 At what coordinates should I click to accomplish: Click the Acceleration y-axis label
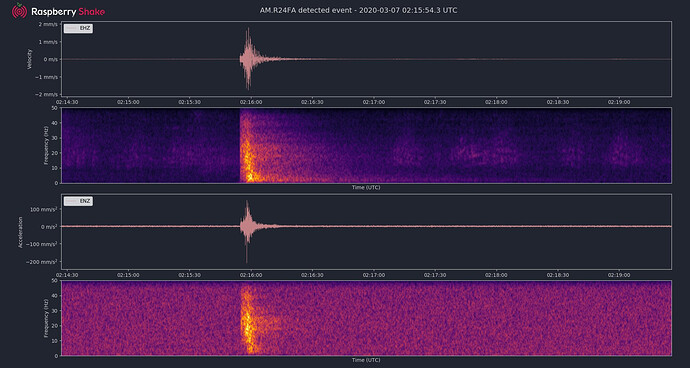click(x=21, y=232)
